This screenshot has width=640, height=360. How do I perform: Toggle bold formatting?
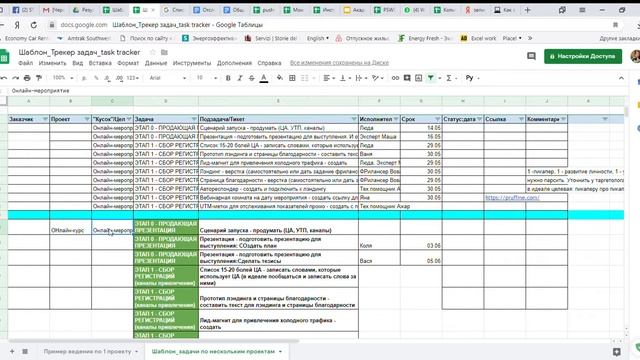click(x=228, y=78)
